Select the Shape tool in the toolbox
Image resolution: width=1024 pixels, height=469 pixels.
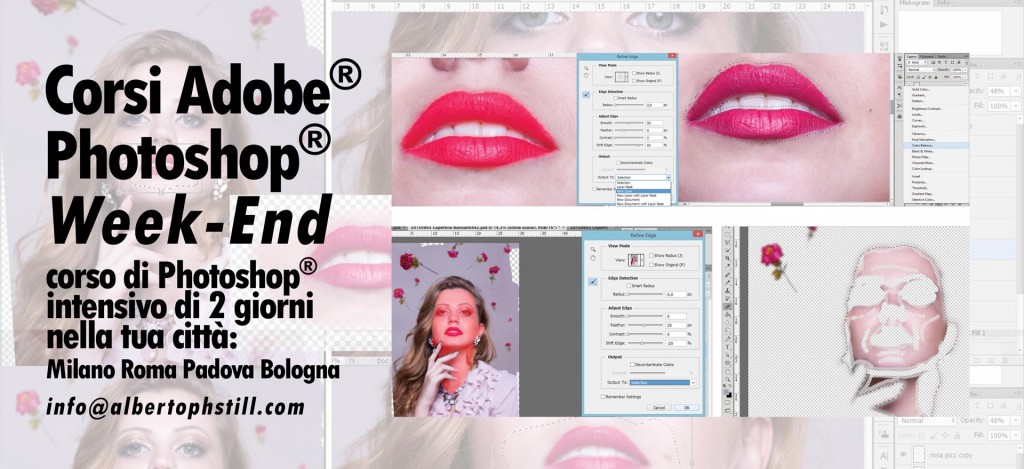tap(728, 363)
